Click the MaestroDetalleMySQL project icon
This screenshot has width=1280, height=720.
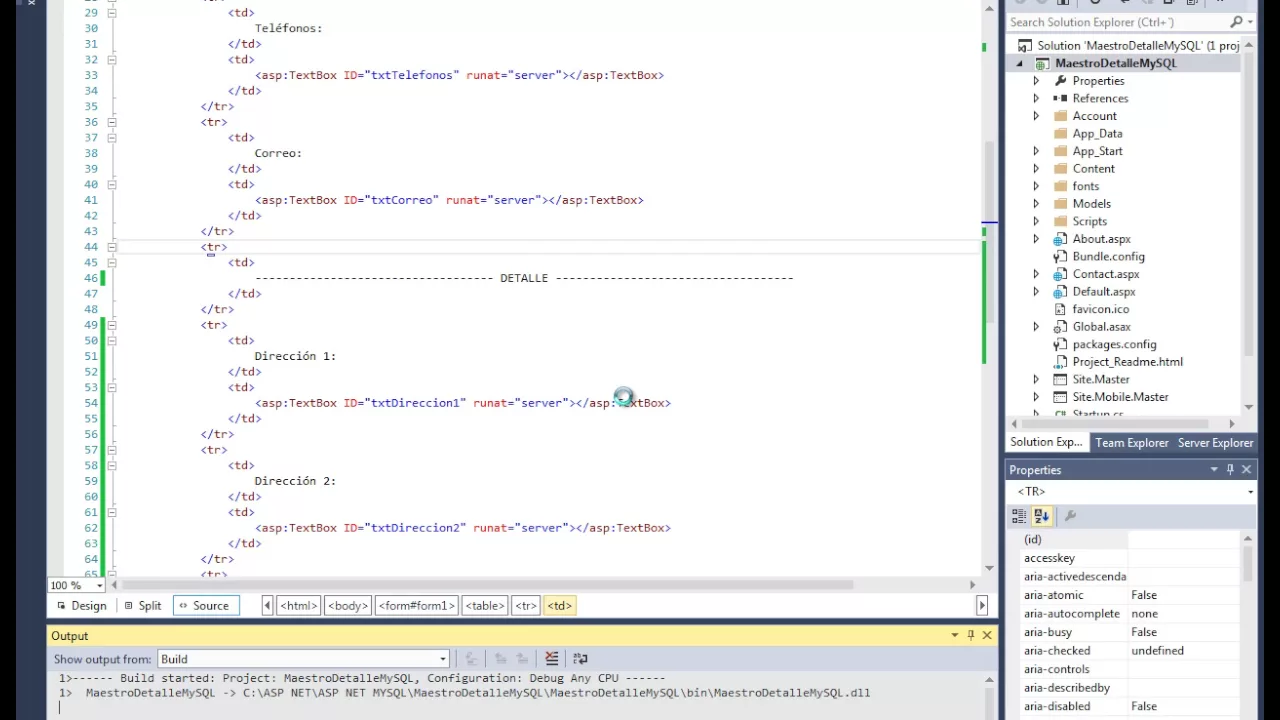1042,63
